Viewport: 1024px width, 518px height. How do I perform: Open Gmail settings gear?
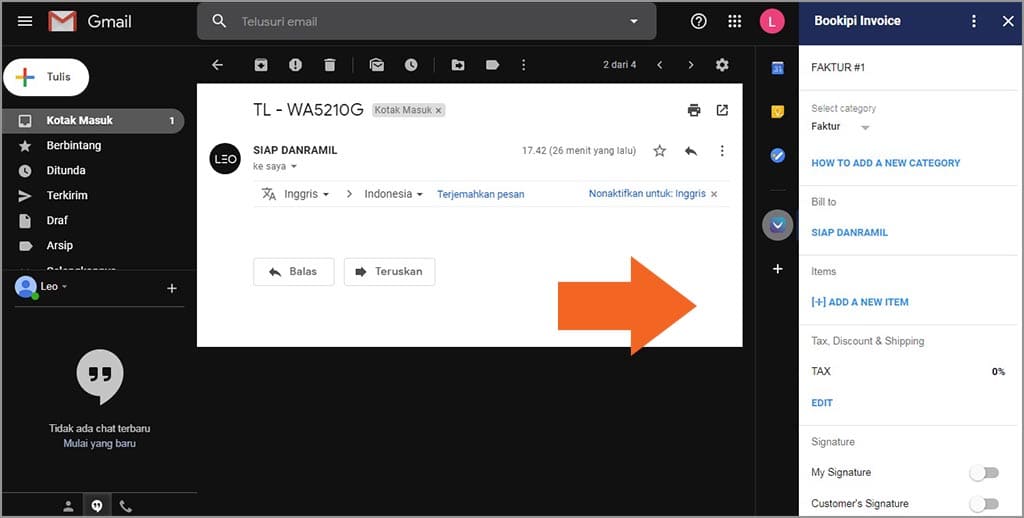[x=722, y=65]
